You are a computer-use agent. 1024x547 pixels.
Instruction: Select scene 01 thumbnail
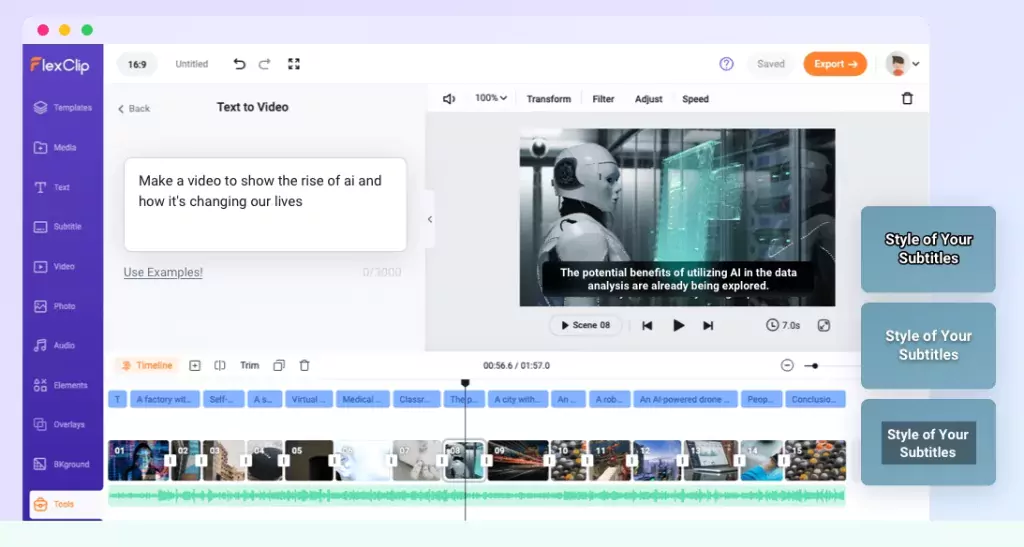[x=138, y=461]
